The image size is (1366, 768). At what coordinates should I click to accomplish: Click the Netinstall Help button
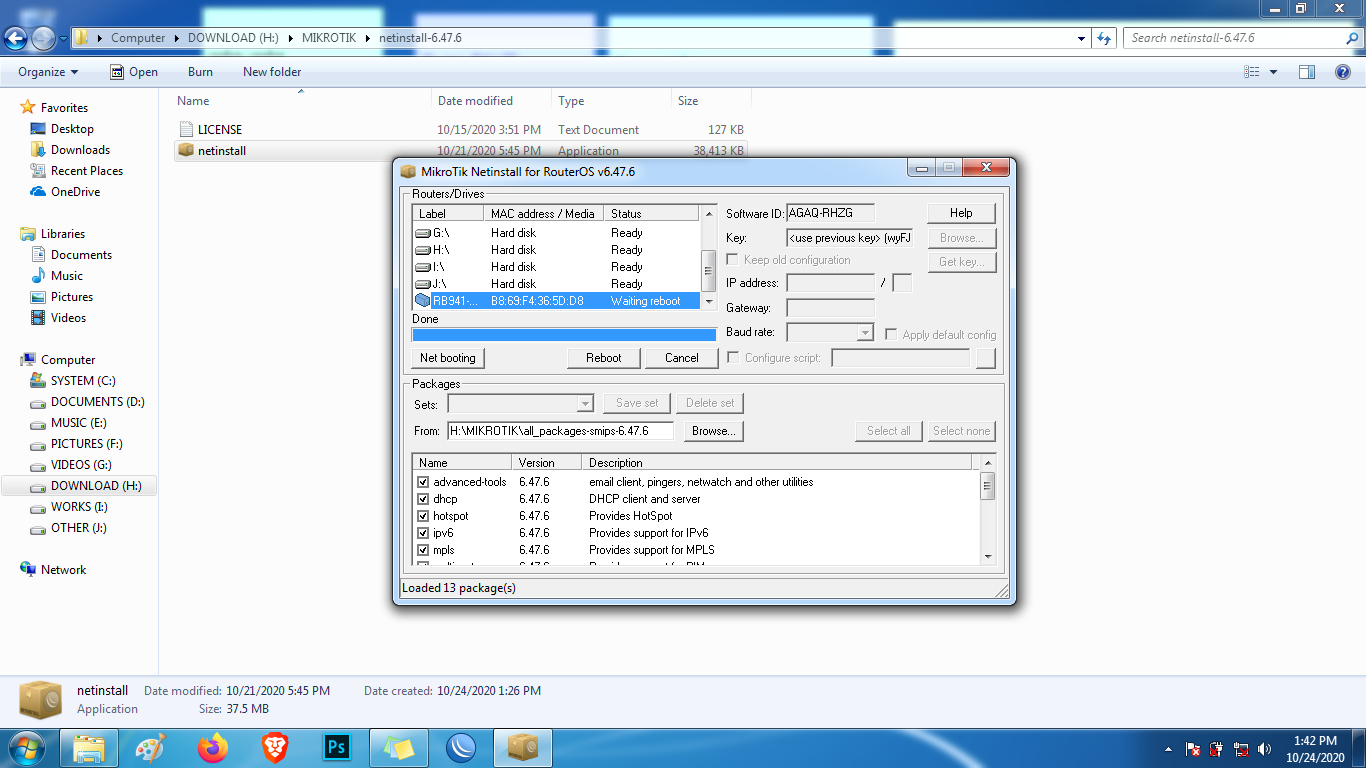[961, 213]
